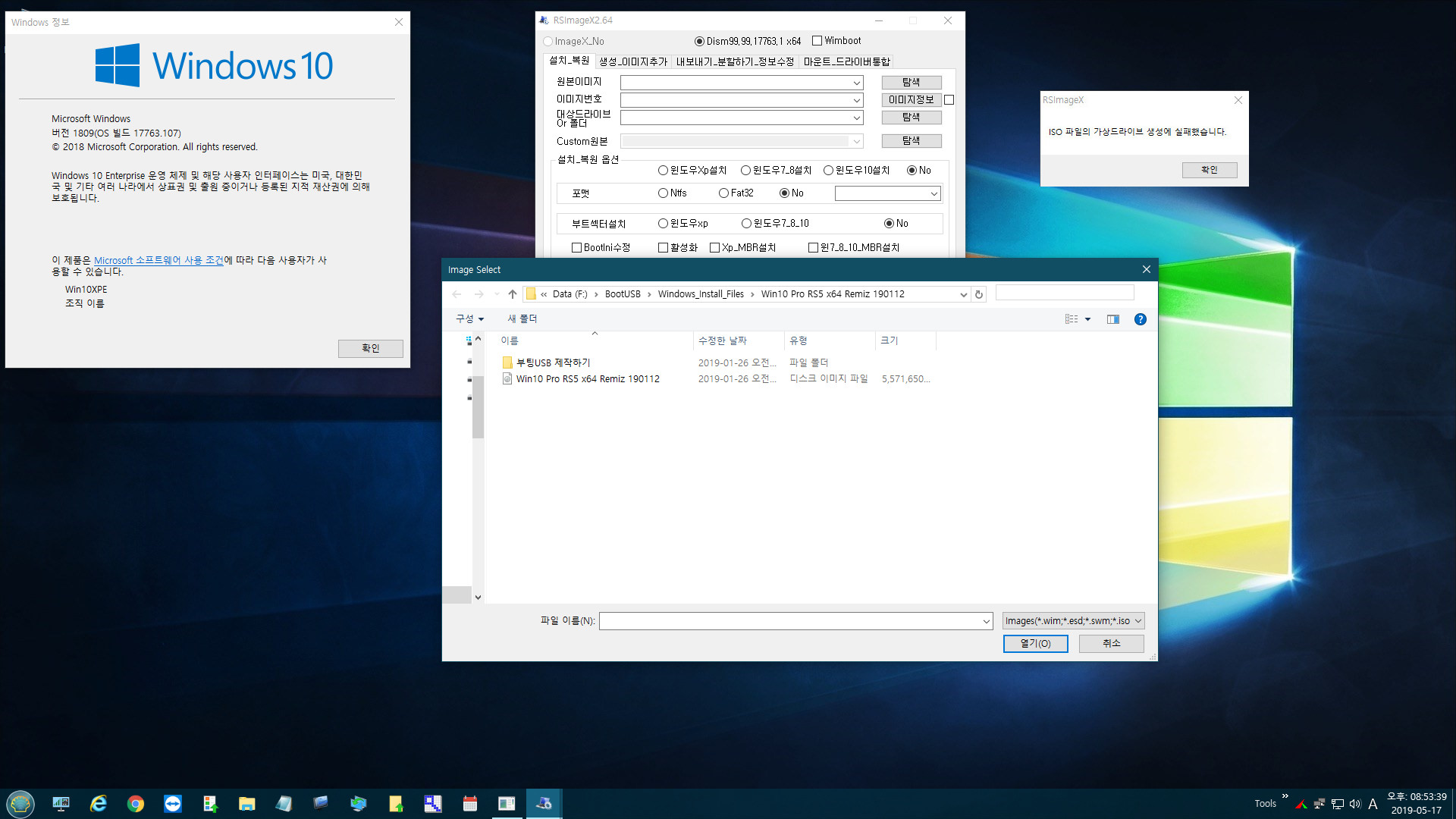
Task: Toggle the preview pane icon
Action: pyautogui.click(x=1113, y=319)
